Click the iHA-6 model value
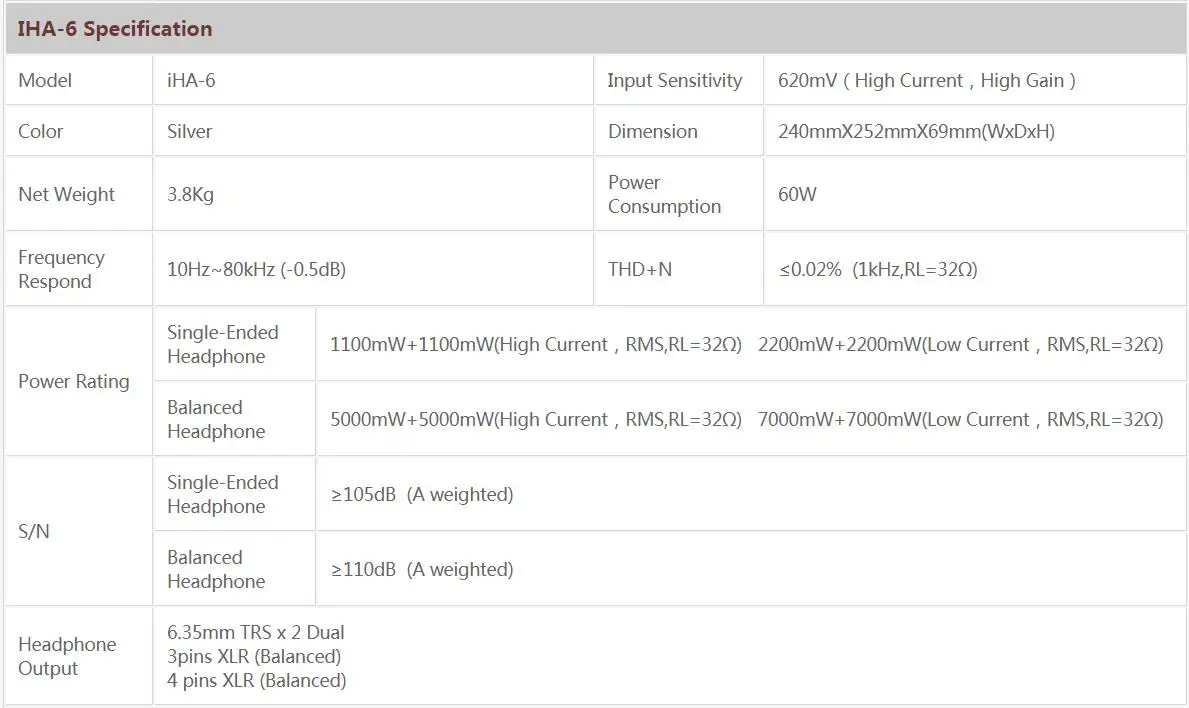The height and width of the screenshot is (708, 1189). pyautogui.click(x=191, y=80)
